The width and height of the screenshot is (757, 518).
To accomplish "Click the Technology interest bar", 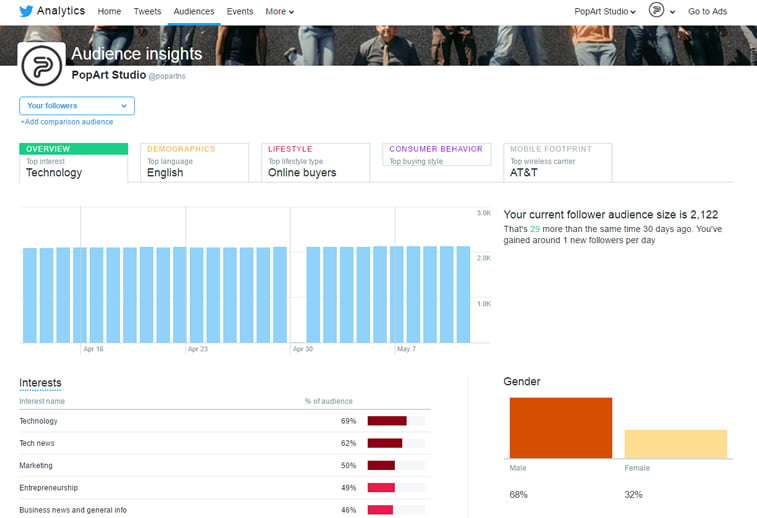I will point(387,421).
